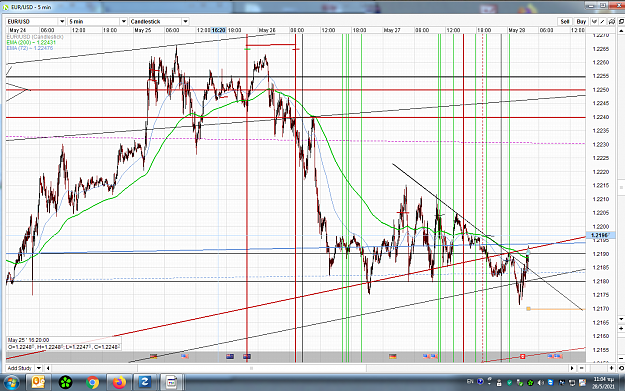This screenshot has height=391, width=625.
Task: Click German flag event marker under May 27
Action: [x=393, y=356]
